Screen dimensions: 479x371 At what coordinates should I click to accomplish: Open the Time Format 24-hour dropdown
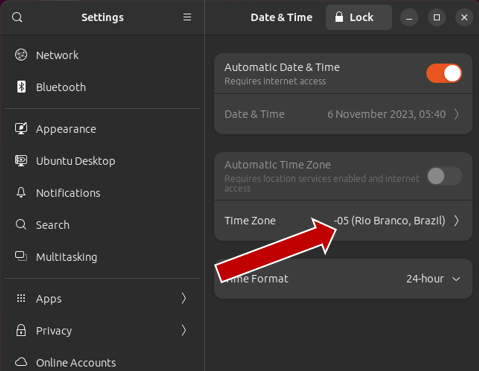pyautogui.click(x=433, y=279)
